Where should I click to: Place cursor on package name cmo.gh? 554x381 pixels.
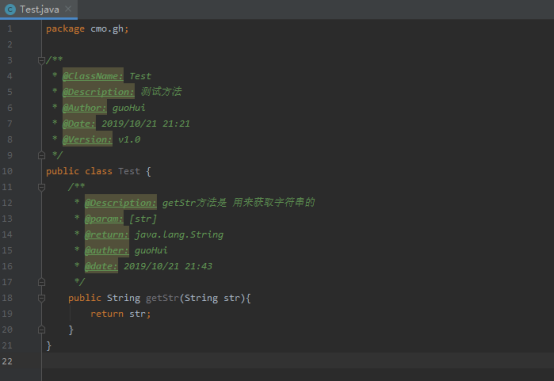click(x=107, y=29)
